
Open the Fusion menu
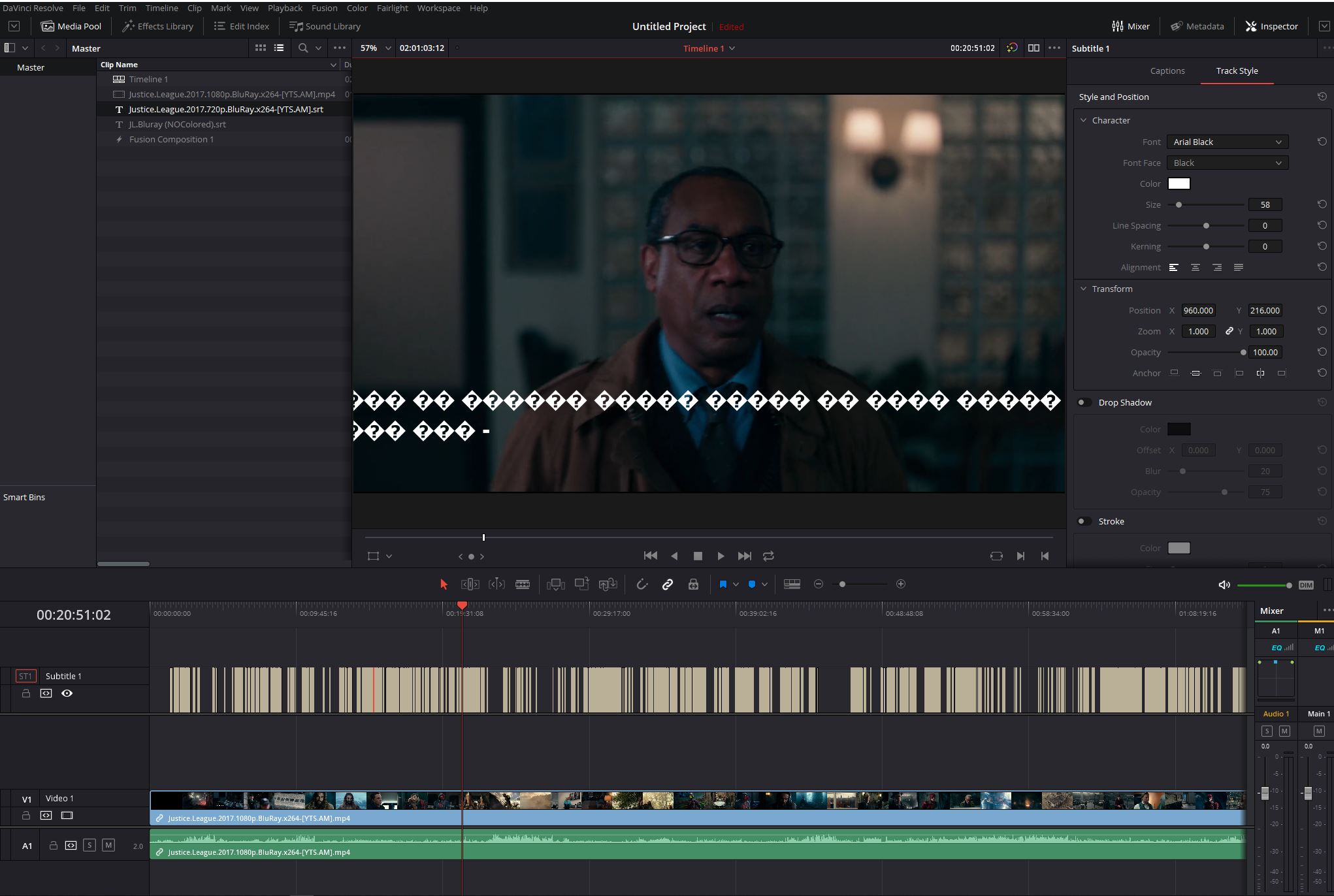tap(324, 8)
